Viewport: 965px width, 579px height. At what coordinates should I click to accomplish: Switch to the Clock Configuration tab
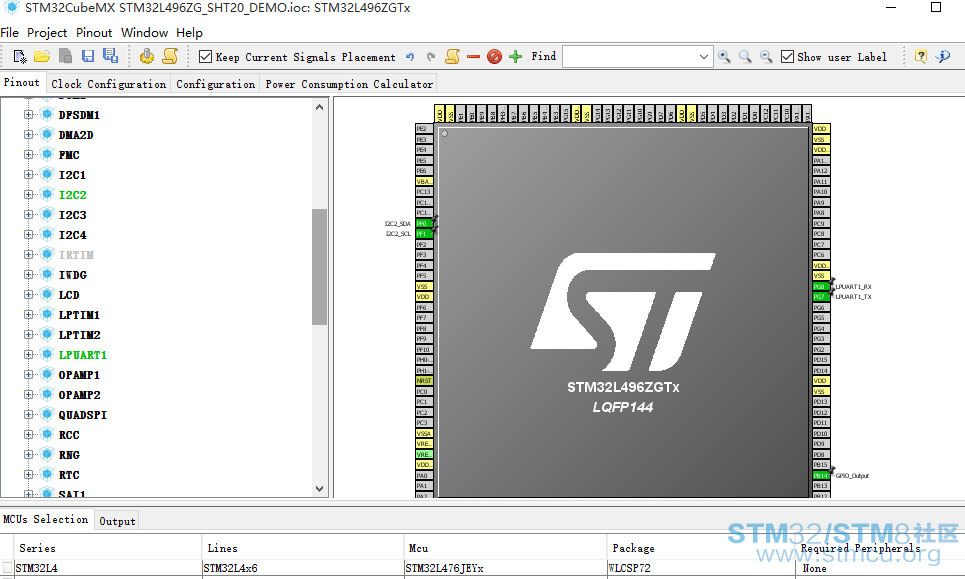pyautogui.click(x=108, y=84)
